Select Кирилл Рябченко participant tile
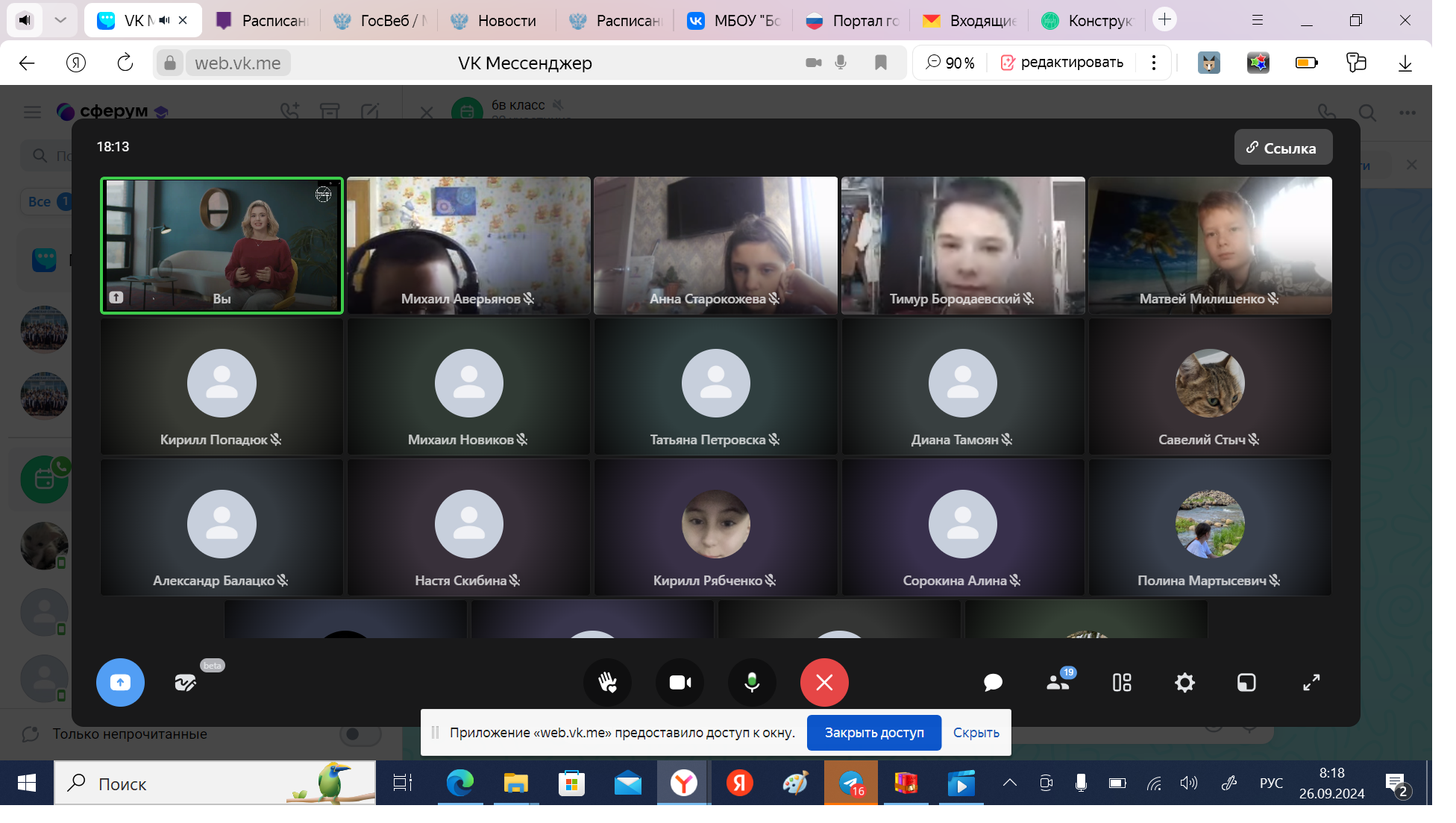This screenshot has height=823, width=1456. point(715,527)
